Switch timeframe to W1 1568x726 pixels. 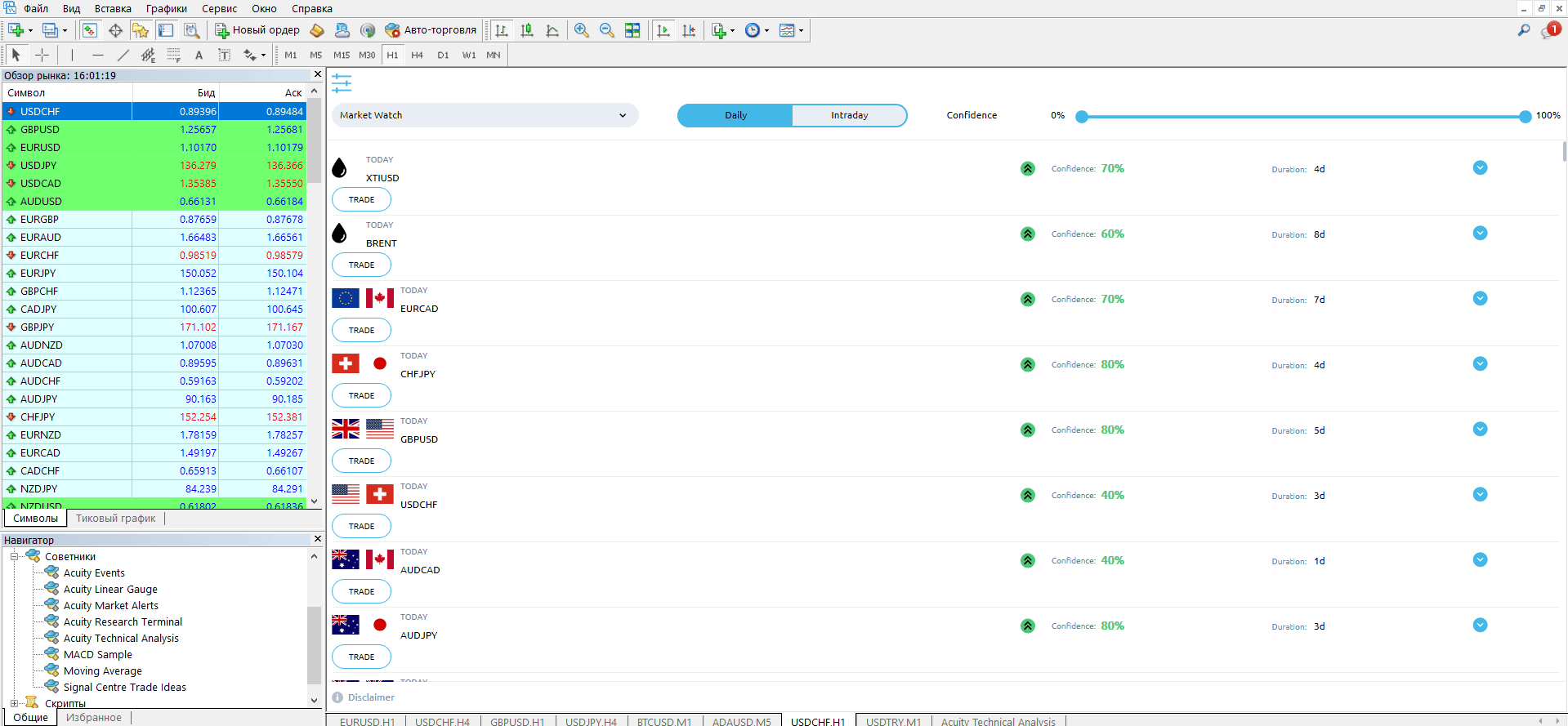click(x=469, y=55)
